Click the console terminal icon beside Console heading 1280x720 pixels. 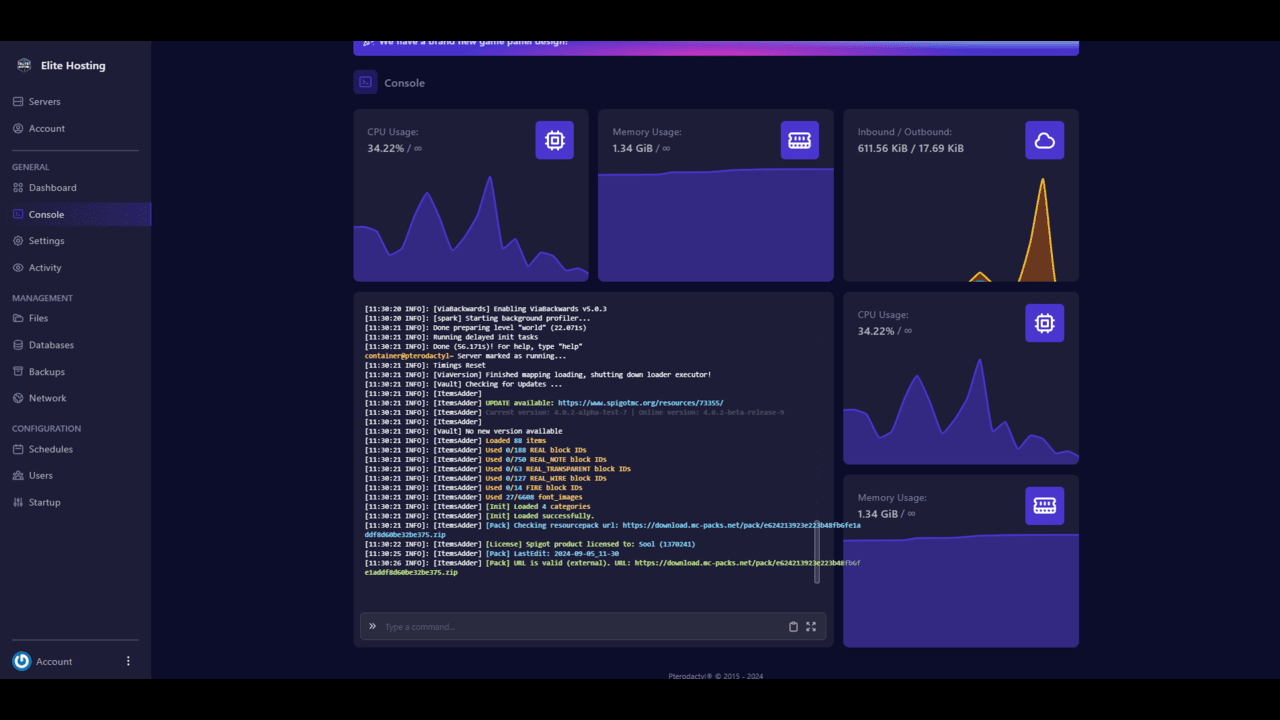[x=365, y=83]
